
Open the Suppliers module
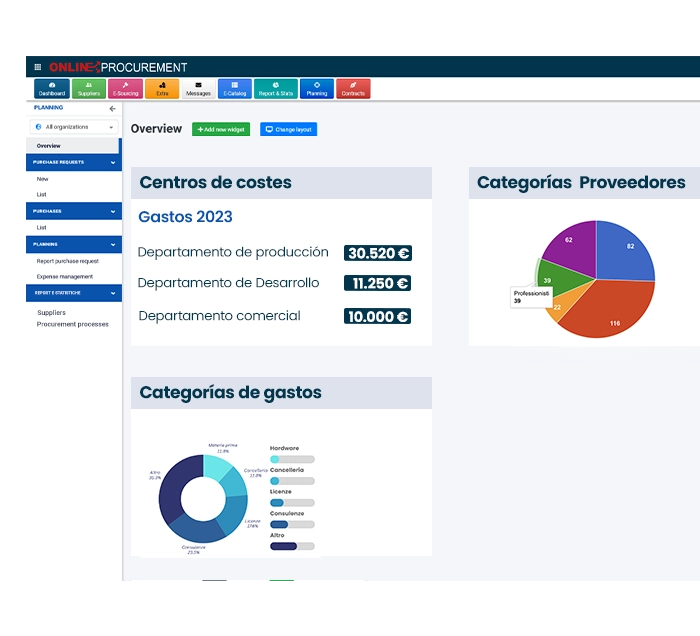89,89
